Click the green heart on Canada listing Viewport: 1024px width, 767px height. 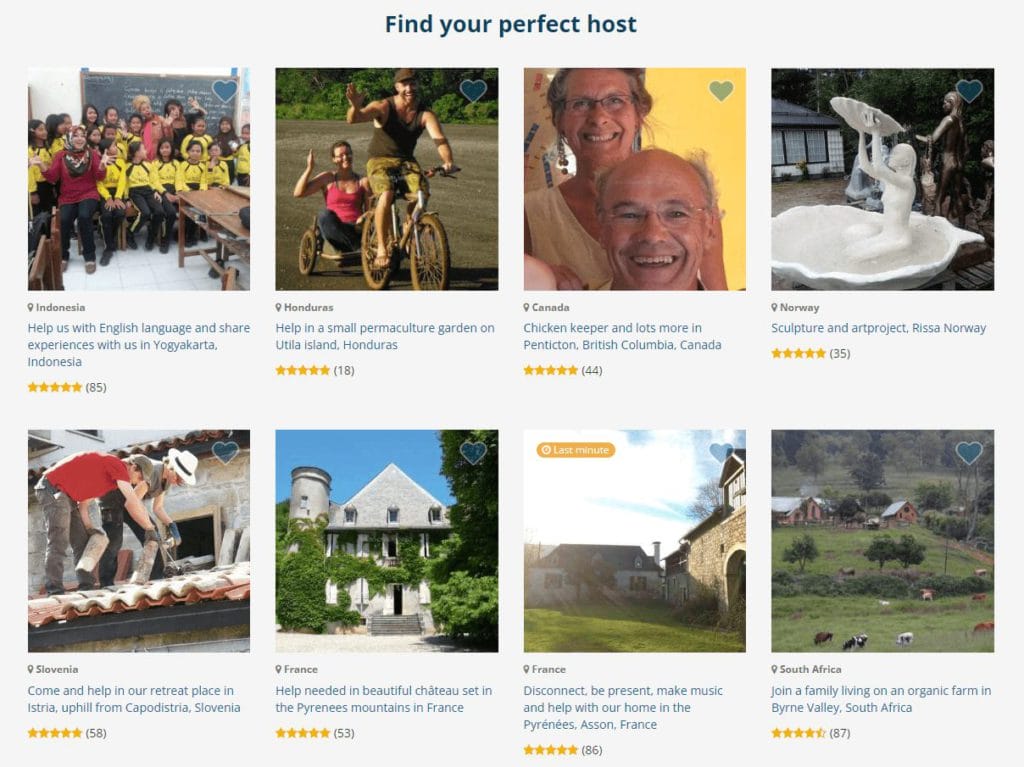pos(721,91)
